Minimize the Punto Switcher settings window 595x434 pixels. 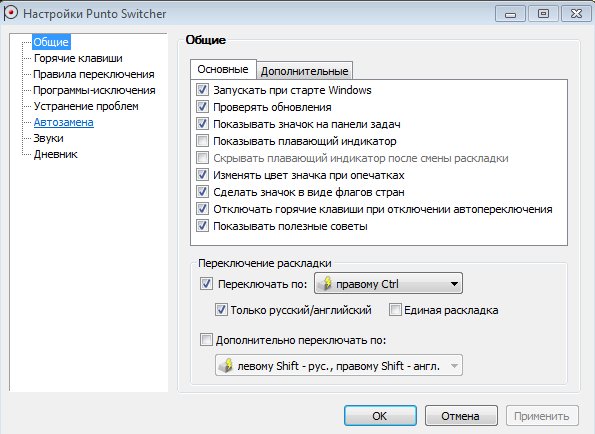click(510, 14)
